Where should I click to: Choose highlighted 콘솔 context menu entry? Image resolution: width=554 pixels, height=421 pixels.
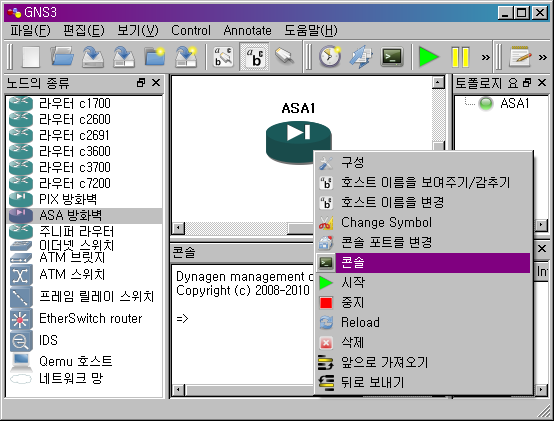coord(423,263)
